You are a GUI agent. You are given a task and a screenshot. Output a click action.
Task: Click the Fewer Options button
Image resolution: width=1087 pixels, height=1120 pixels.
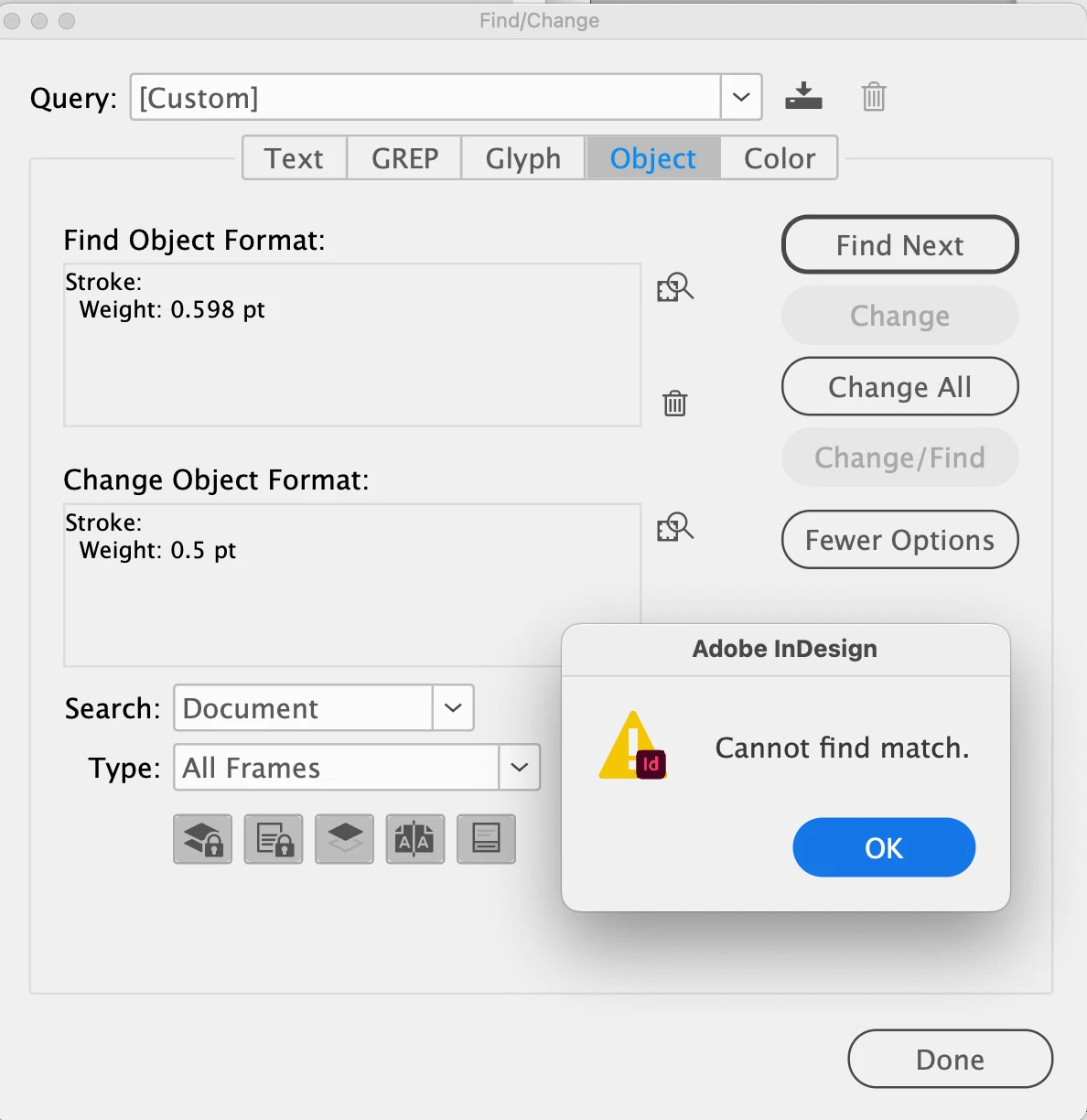click(x=900, y=540)
